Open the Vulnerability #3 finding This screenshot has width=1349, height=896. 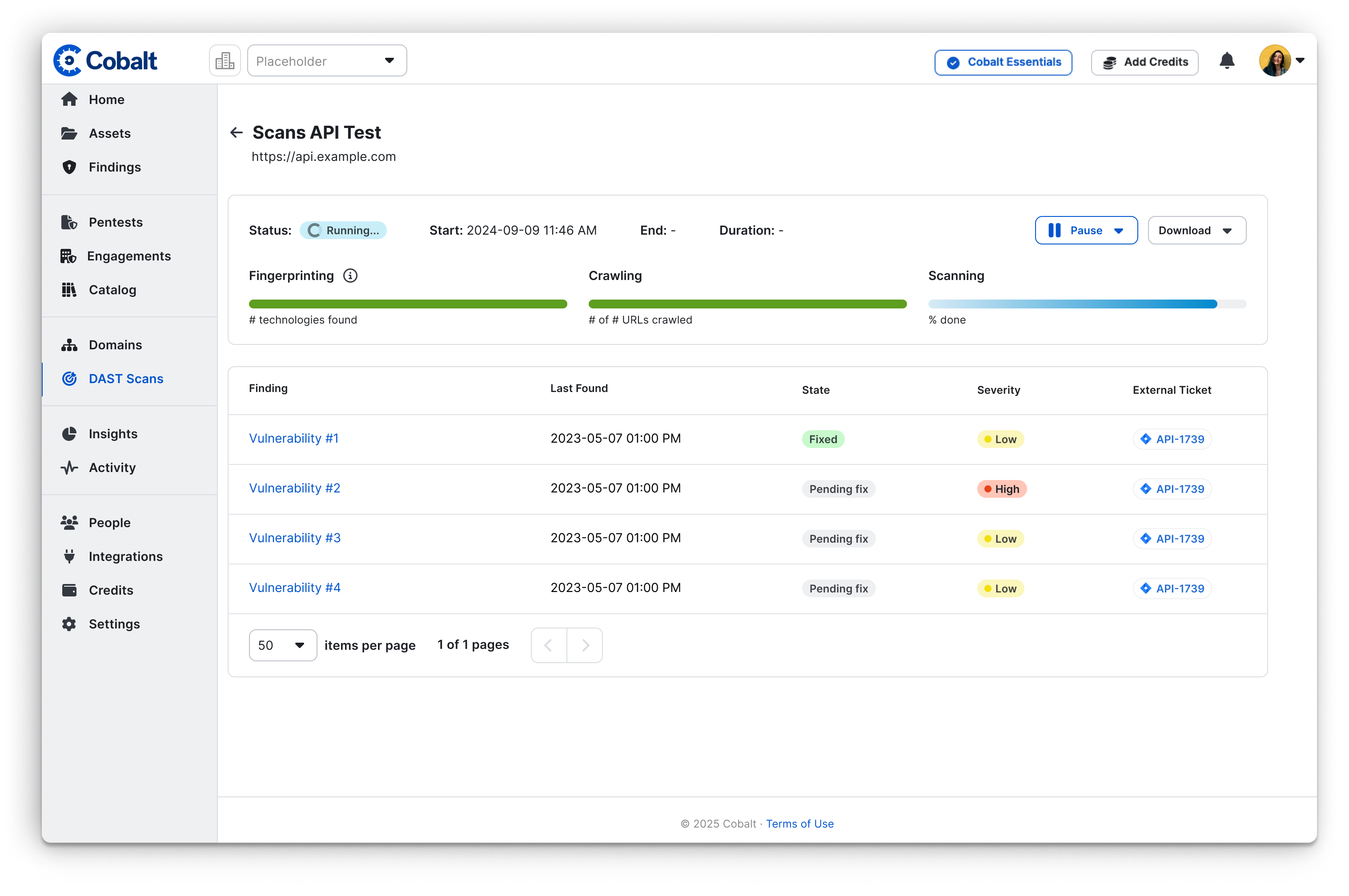click(x=294, y=538)
